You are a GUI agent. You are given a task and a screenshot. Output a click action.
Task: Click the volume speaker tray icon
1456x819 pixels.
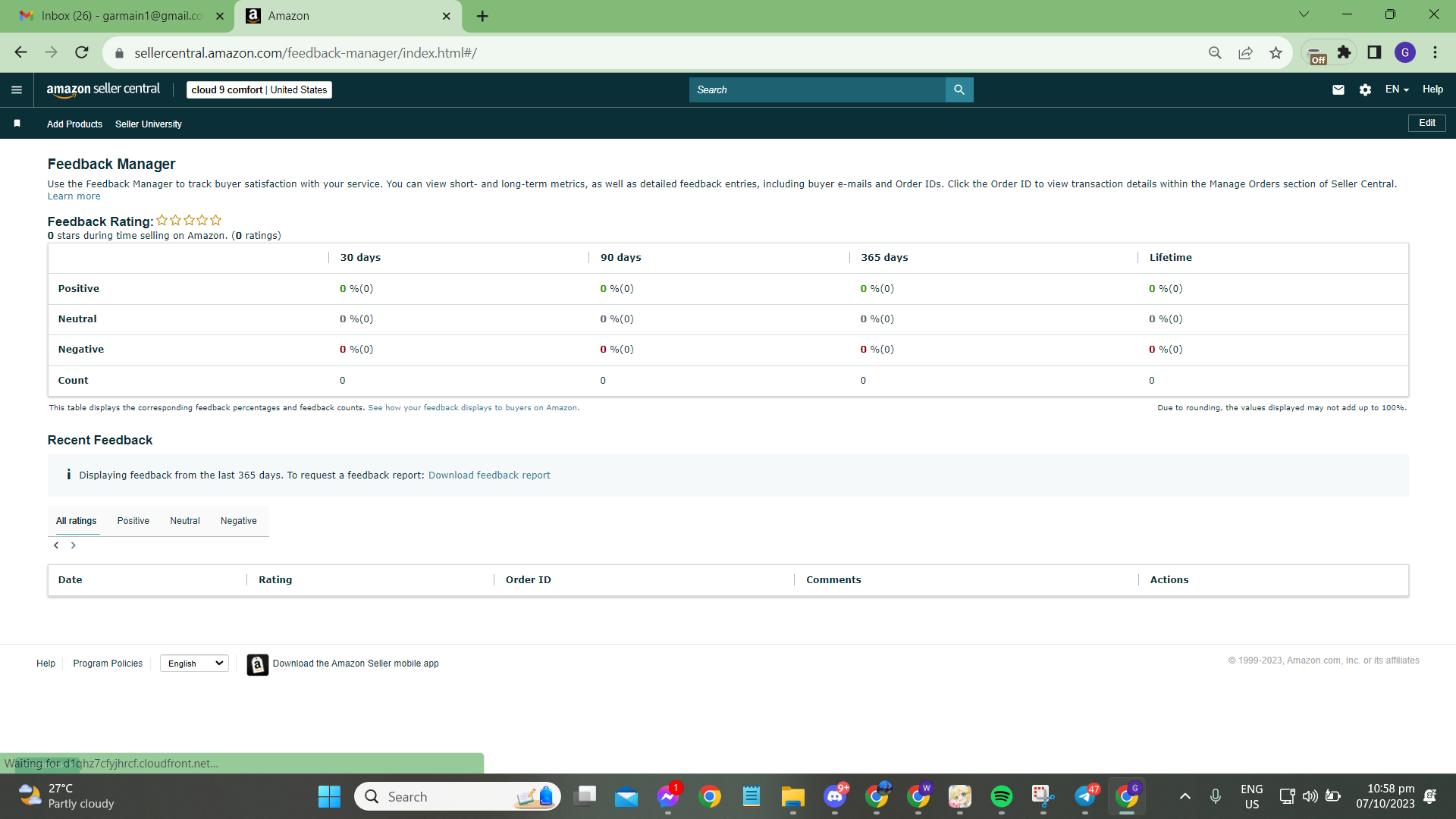click(1310, 796)
